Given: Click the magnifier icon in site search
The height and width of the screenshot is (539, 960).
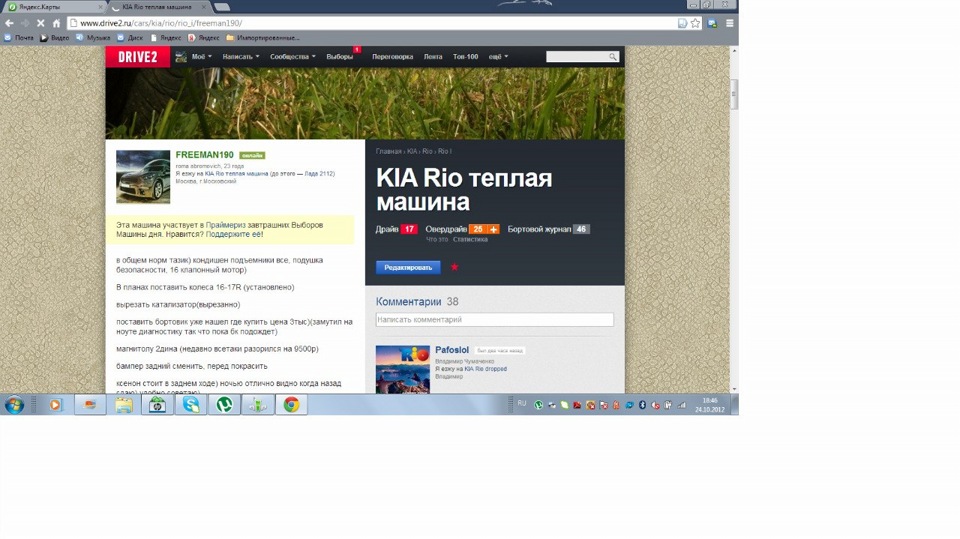Looking at the screenshot, I should click(613, 56).
